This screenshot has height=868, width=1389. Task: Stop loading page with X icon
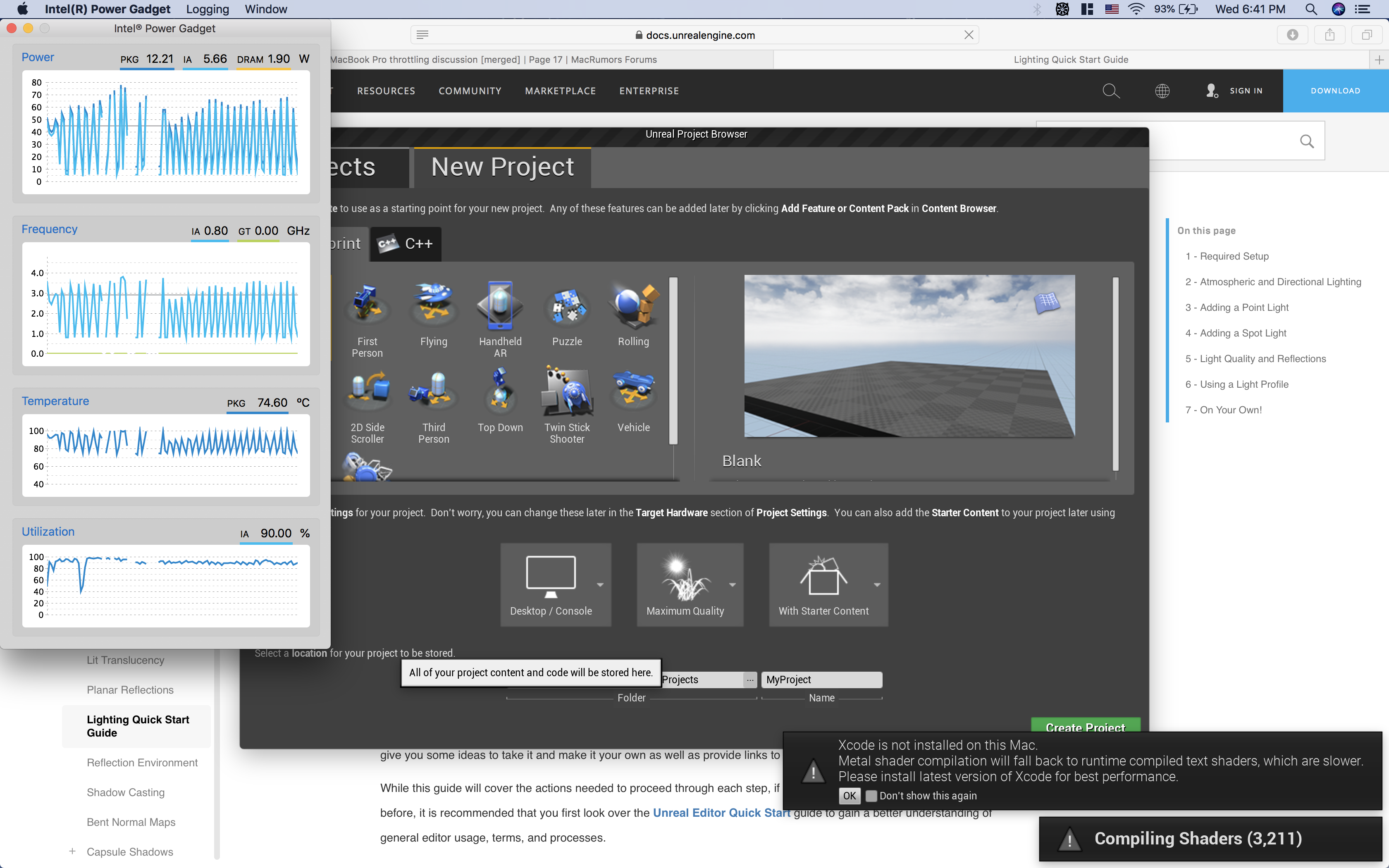coord(968,35)
